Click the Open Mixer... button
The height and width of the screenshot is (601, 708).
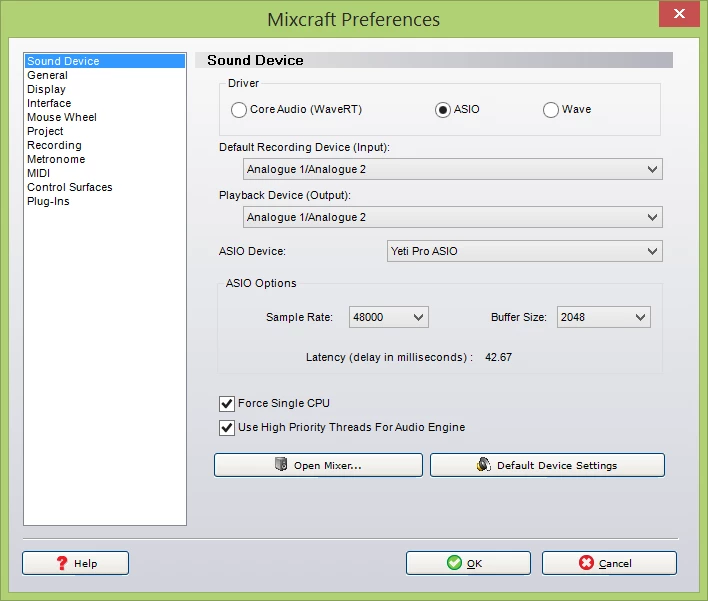[318, 465]
